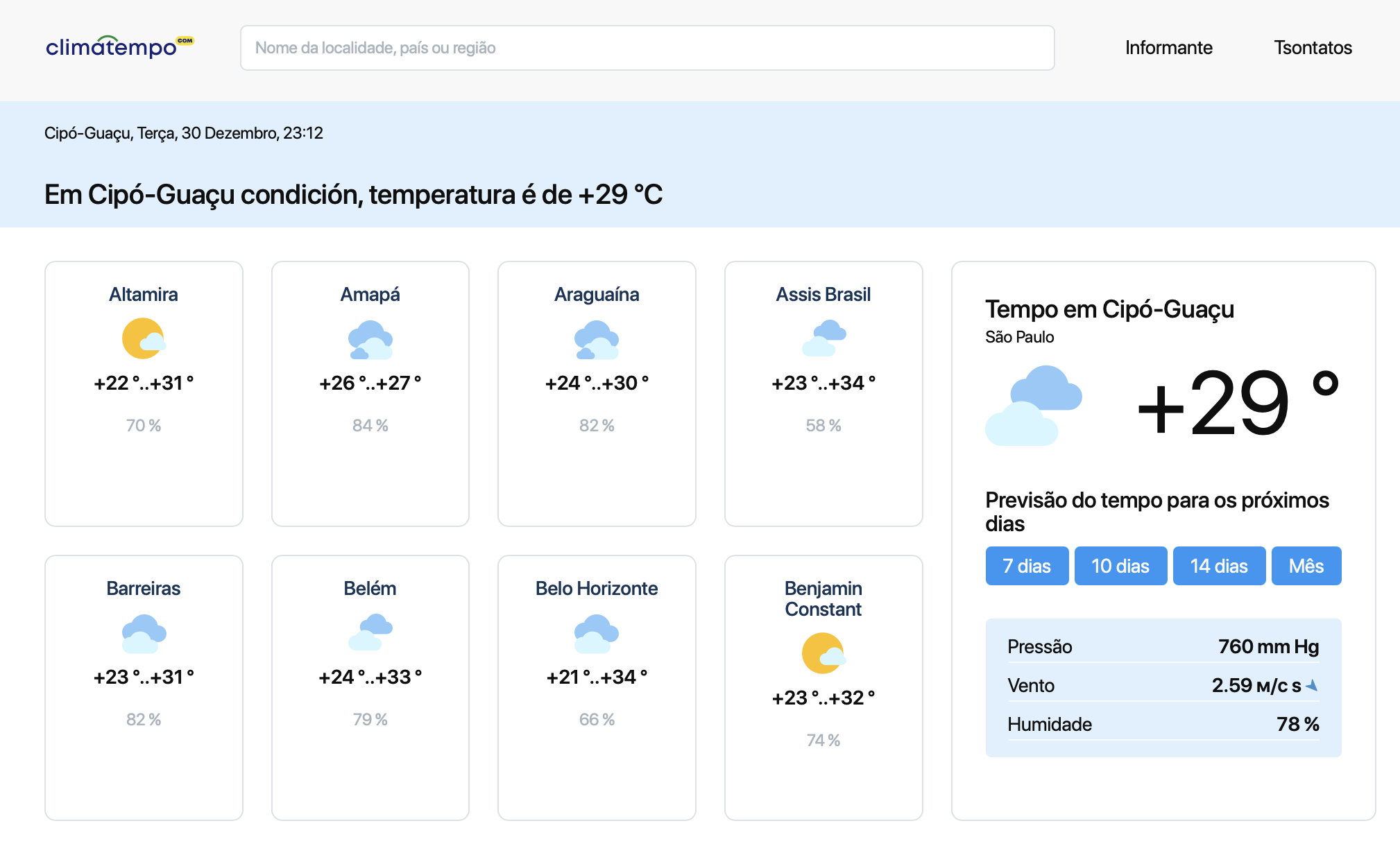Open the Climatempo logo homepage
1400x846 pixels.
pyautogui.click(x=119, y=46)
